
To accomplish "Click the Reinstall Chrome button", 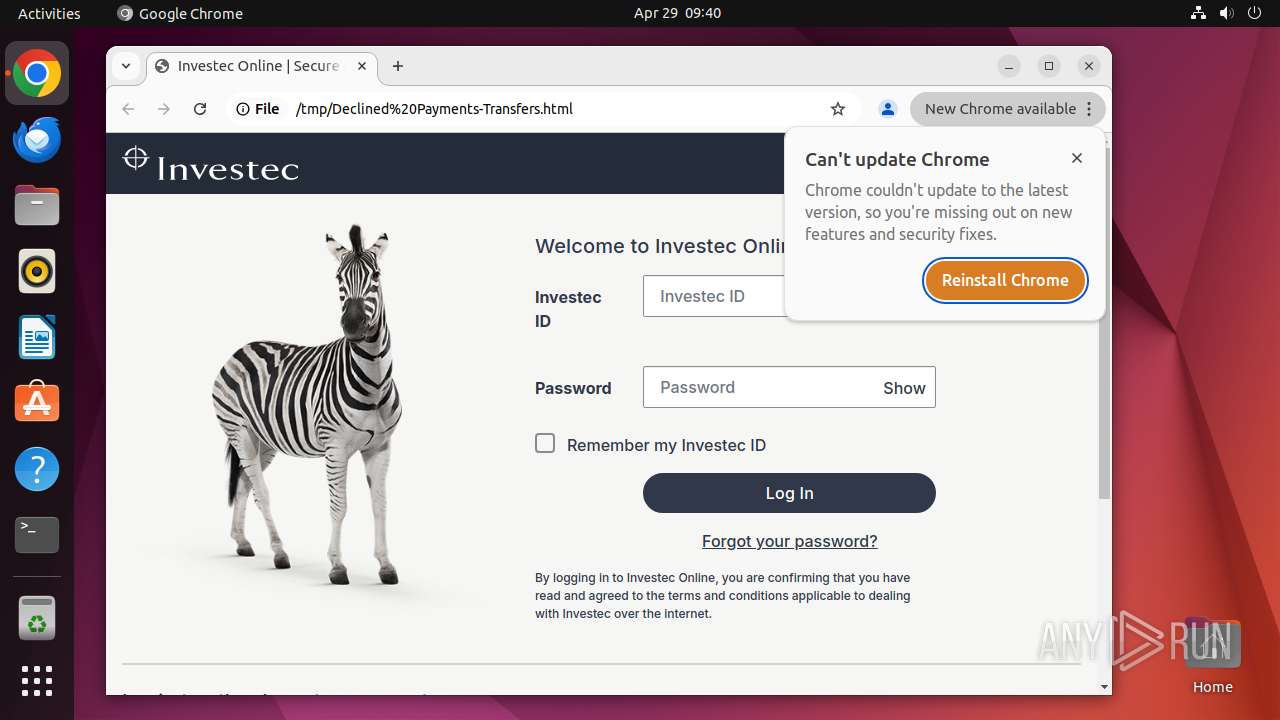I will (x=1005, y=280).
